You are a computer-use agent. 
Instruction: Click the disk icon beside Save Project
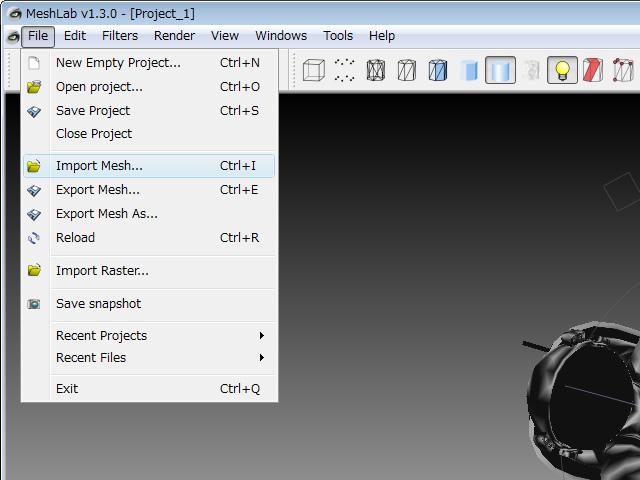(x=34, y=111)
